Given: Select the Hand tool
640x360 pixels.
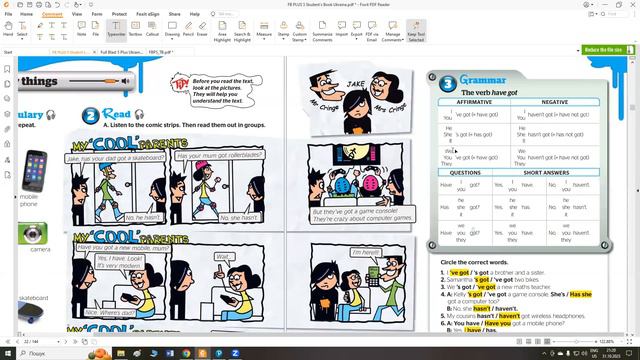Looking at the screenshot, I should coord(8,29).
